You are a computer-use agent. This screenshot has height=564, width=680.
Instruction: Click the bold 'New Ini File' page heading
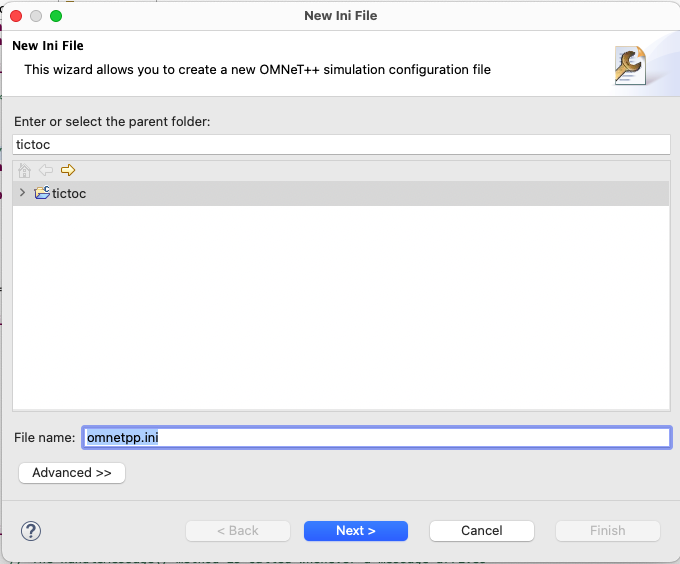coord(48,46)
